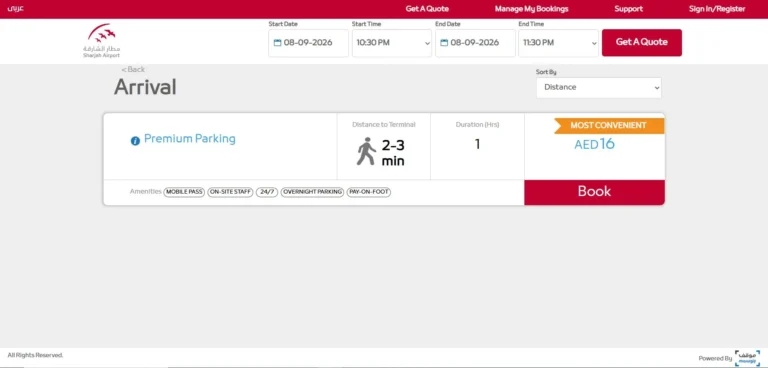Click the walking person icon

coord(366,151)
